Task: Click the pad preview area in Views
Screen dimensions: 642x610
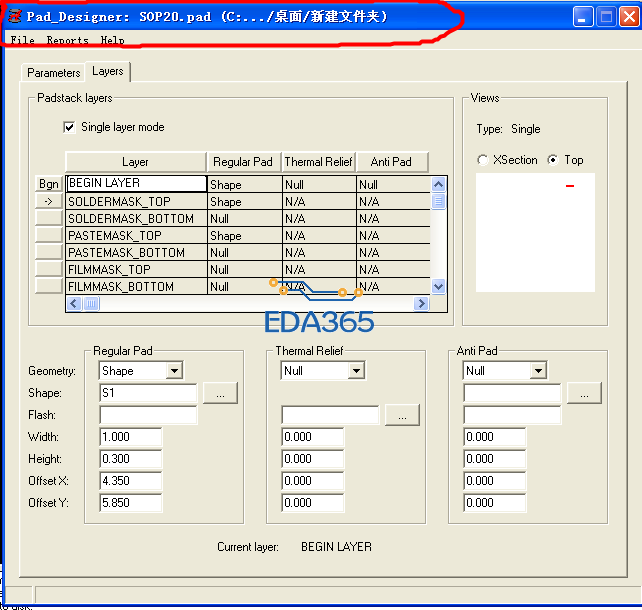Action: 535,233
